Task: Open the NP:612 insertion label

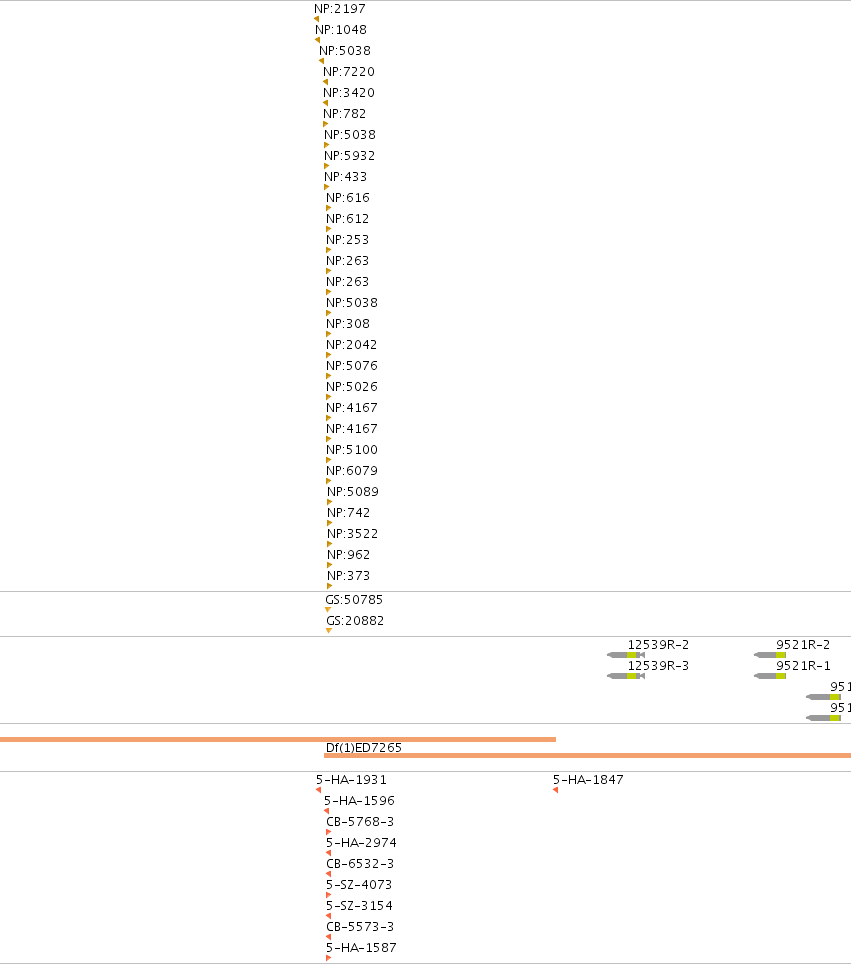Action: 347,218
